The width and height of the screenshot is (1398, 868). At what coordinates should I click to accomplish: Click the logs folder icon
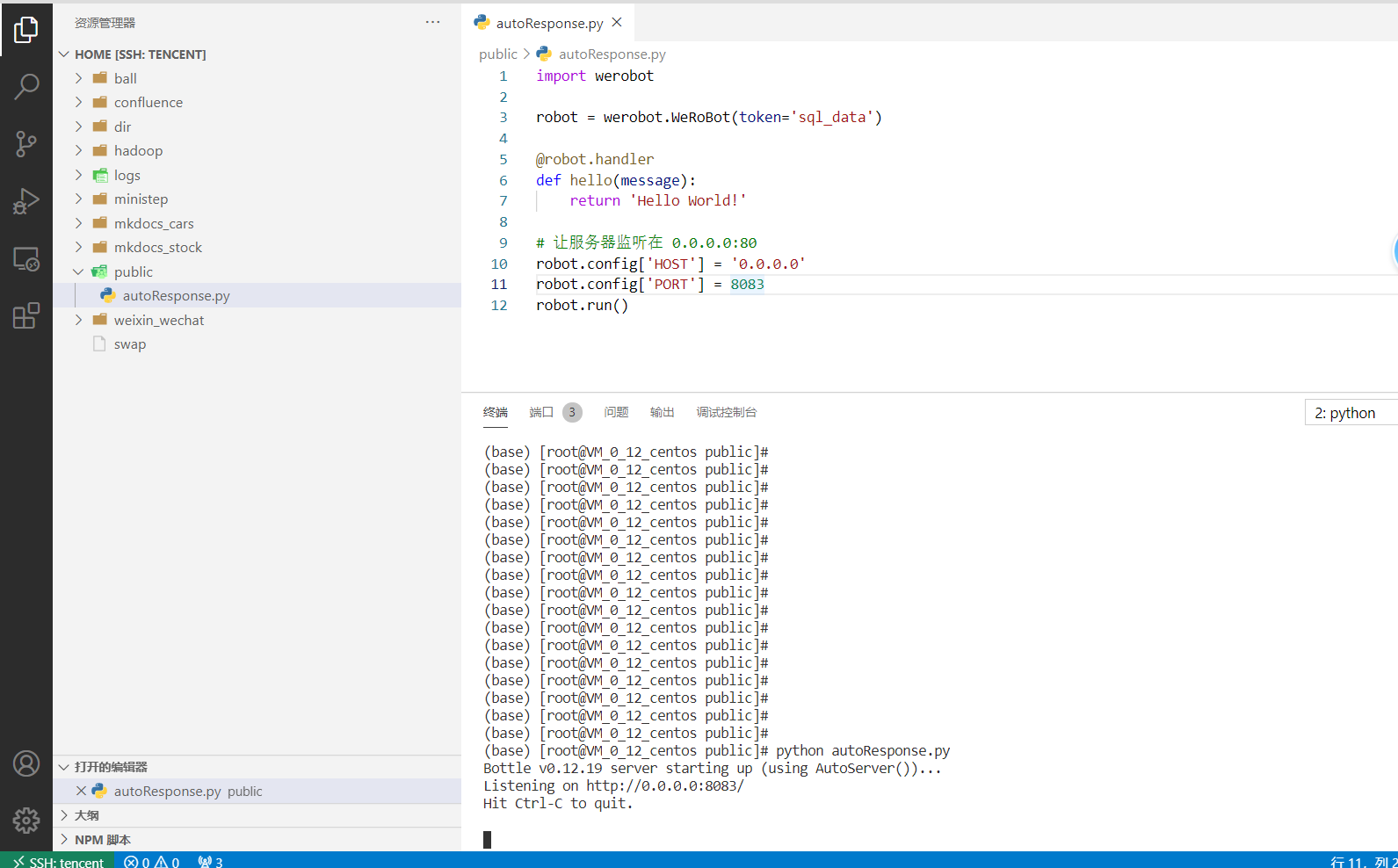pos(100,175)
